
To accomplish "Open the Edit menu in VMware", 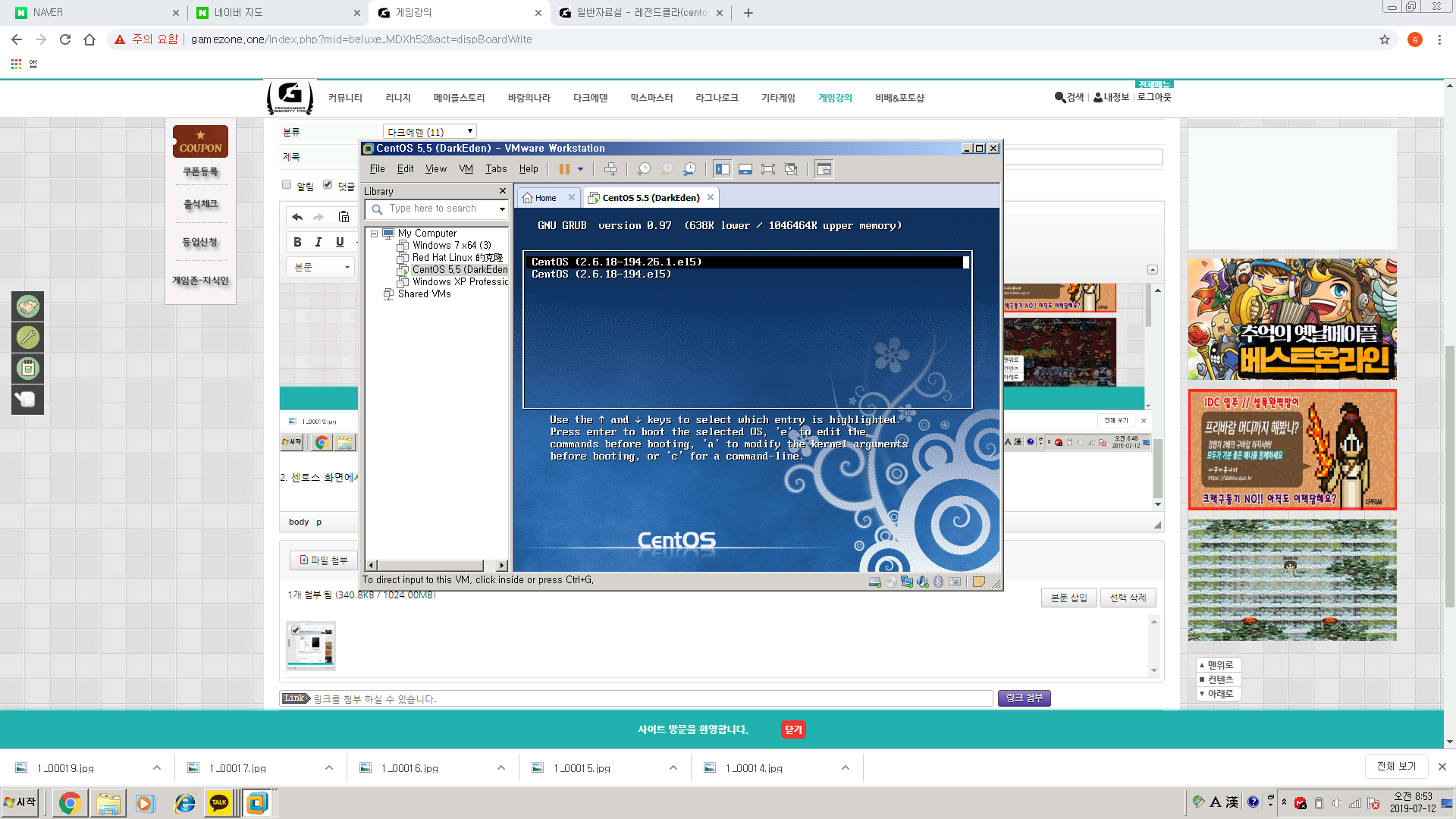I will click(x=405, y=169).
